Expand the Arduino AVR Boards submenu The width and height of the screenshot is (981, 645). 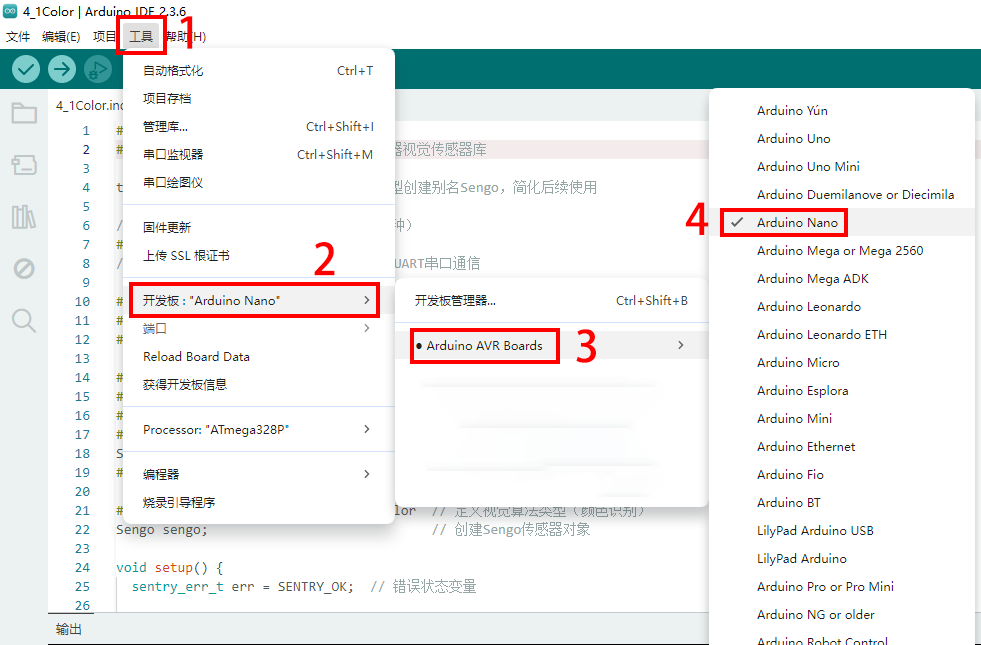551,345
